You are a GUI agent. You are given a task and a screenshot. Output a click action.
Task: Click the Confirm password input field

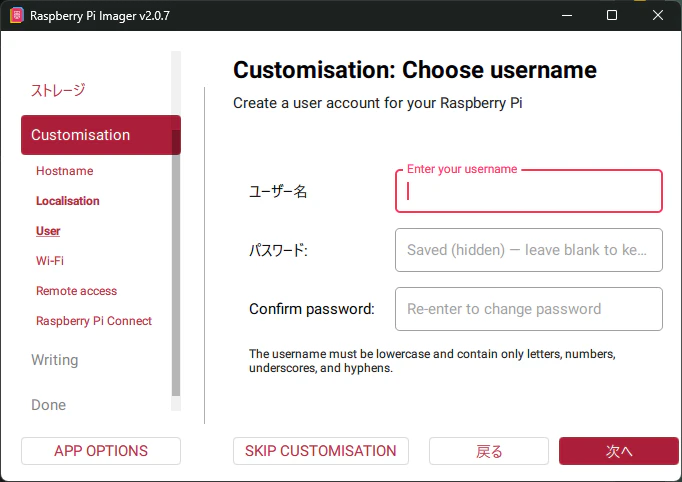click(528, 309)
